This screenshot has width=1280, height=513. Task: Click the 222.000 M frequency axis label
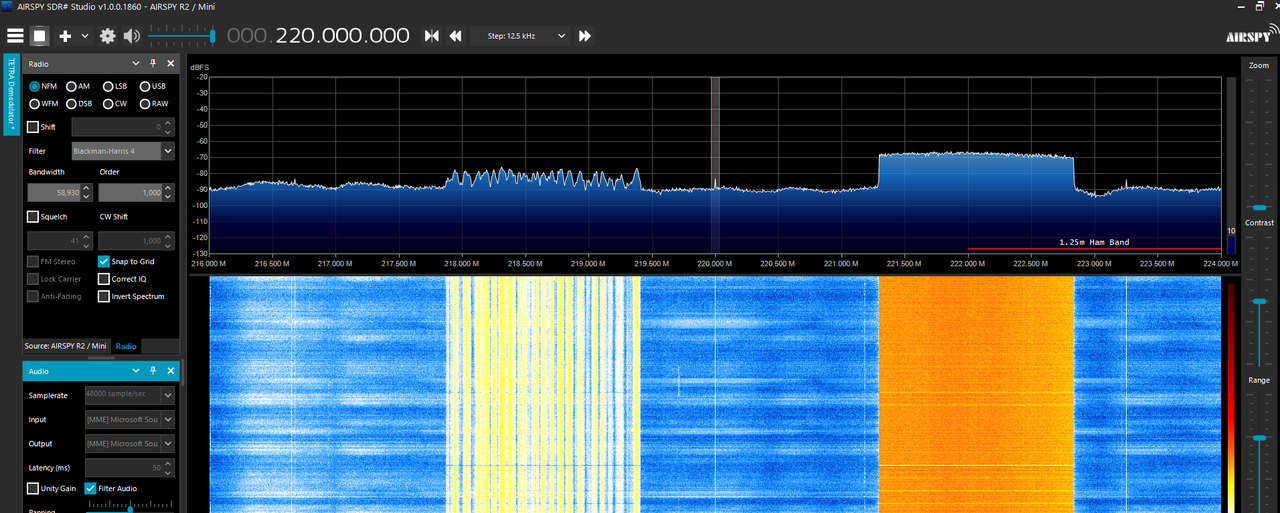tap(967, 264)
